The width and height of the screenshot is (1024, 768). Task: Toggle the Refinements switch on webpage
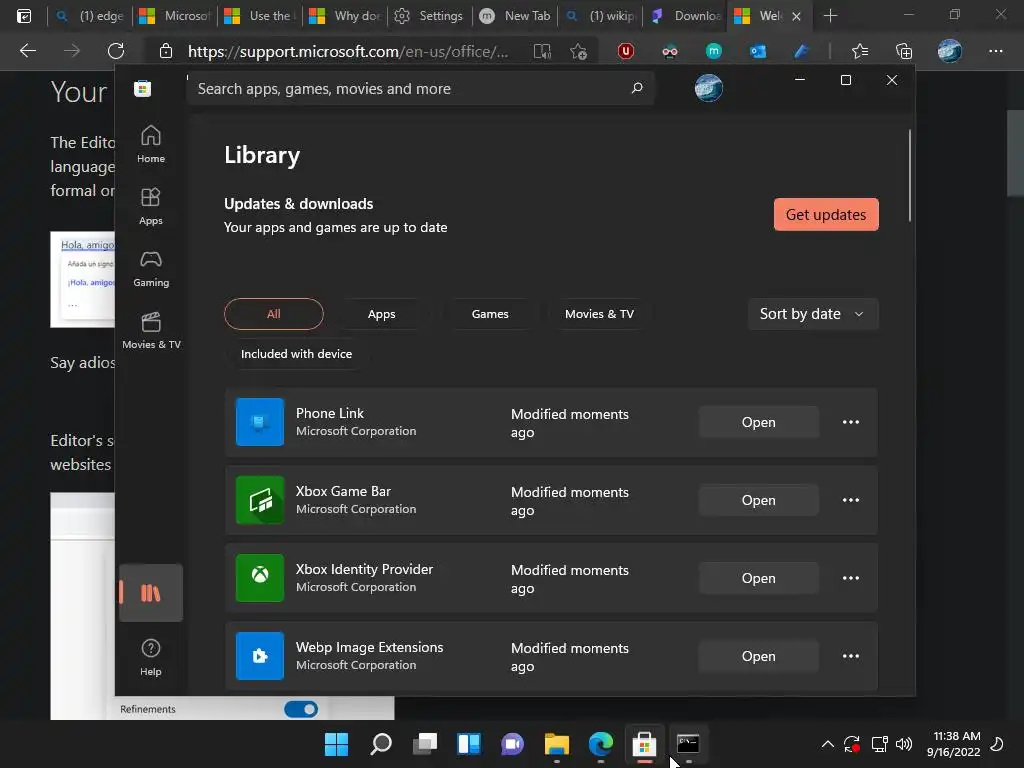(301, 709)
